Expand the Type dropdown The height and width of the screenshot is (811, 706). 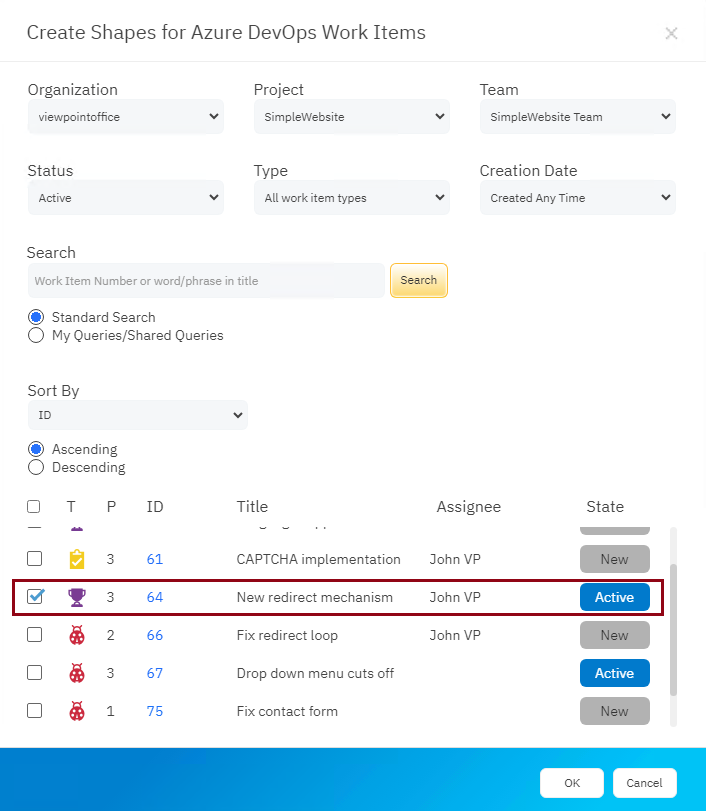pyautogui.click(x=351, y=197)
